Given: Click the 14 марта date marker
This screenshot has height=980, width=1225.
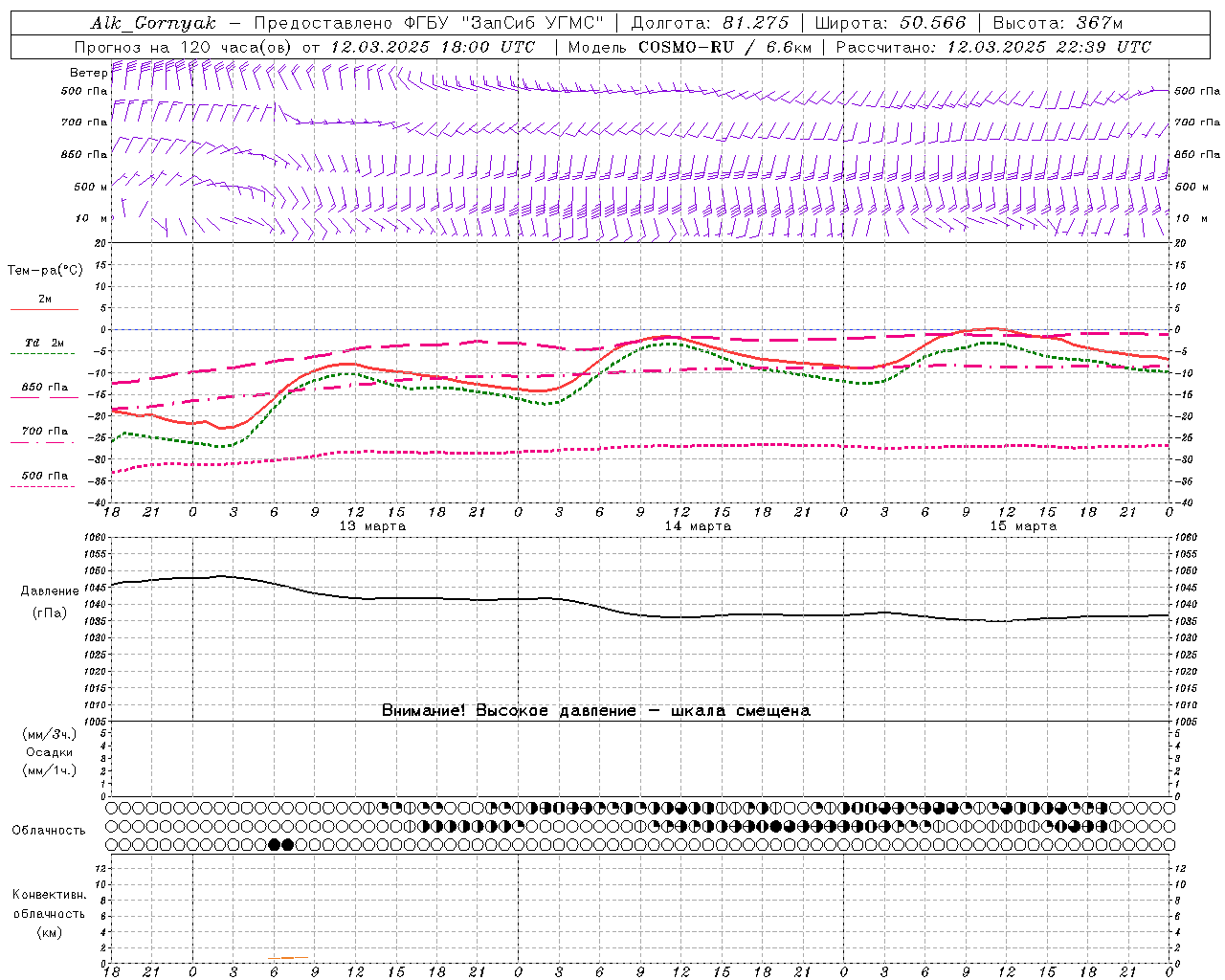Looking at the screenshot, I should (x=698, y=526).
